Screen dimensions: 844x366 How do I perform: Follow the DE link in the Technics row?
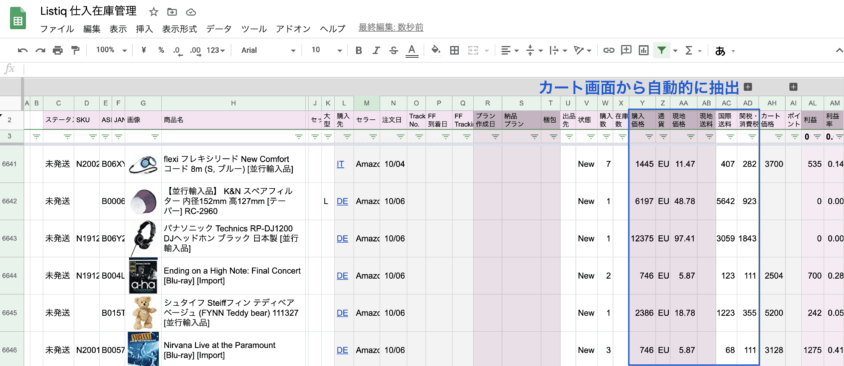(342, 238)
